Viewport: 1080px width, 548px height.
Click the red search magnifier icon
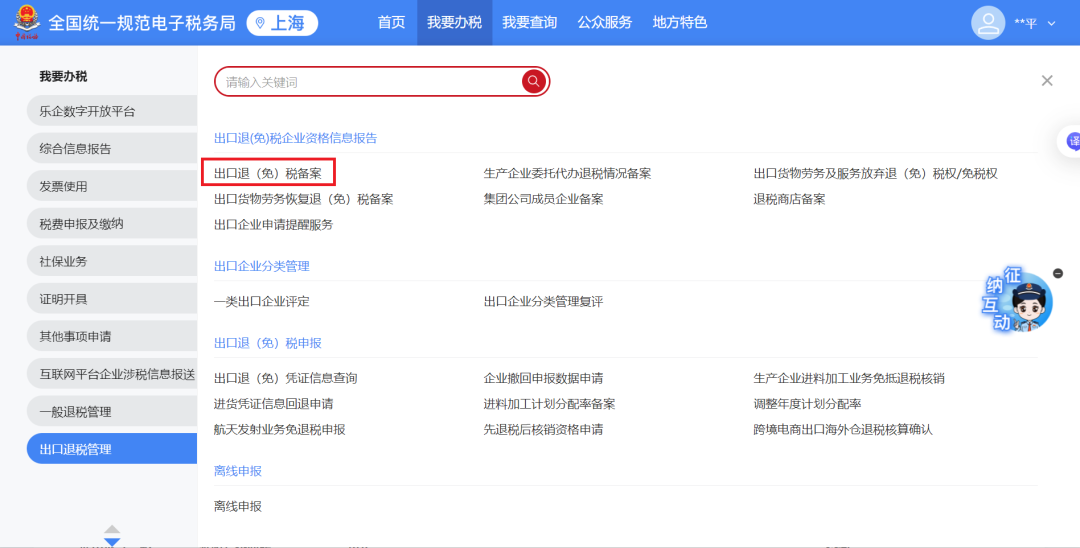pos(534,82)
